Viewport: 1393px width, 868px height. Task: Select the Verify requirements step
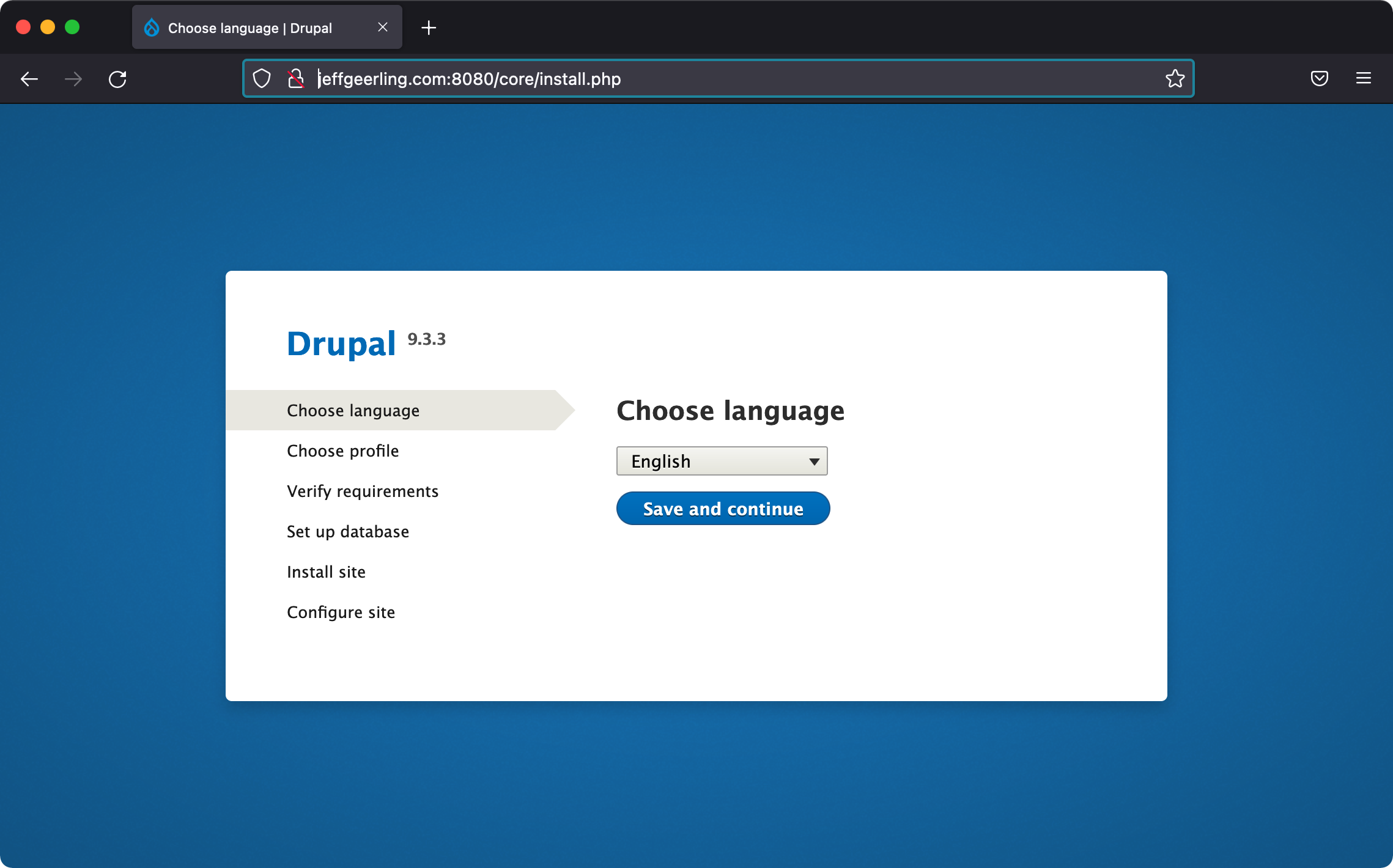(x=363, y=491)
